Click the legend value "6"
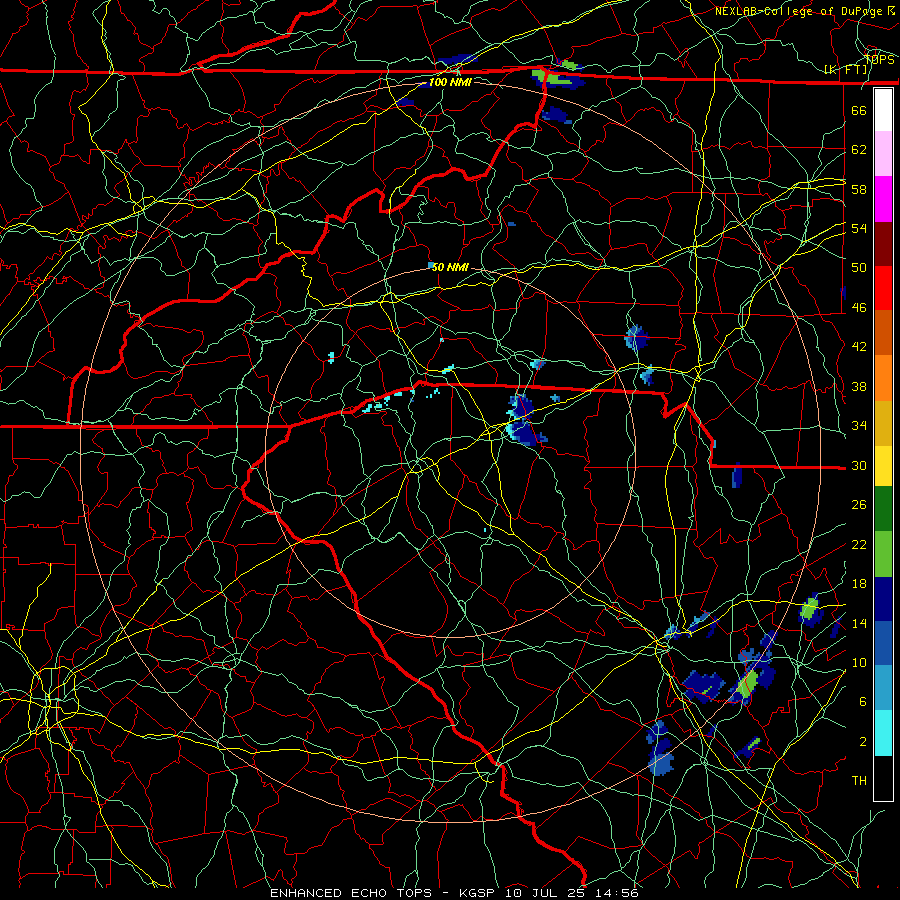 [x=863, y=703]
